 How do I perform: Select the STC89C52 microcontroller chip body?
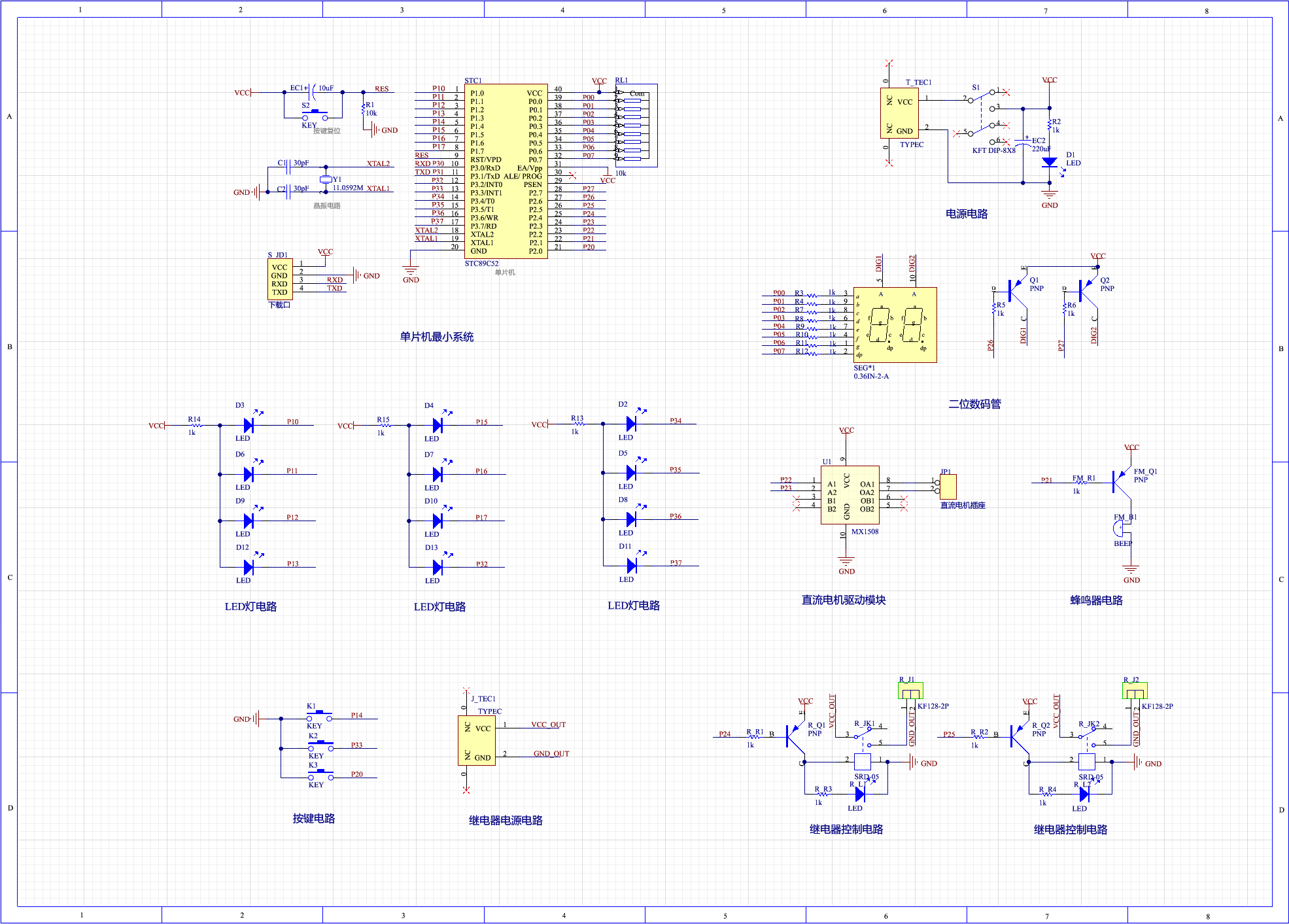click(506, 171)
